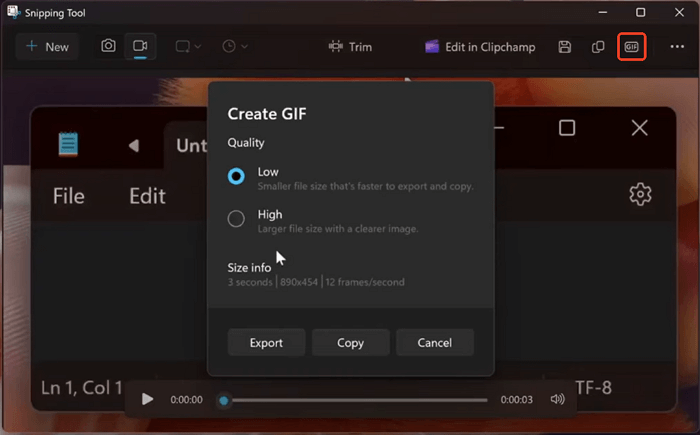The image size is (700, 435).
Task: Click the Snipping Tool app icon
Action: tap(13, 13)
